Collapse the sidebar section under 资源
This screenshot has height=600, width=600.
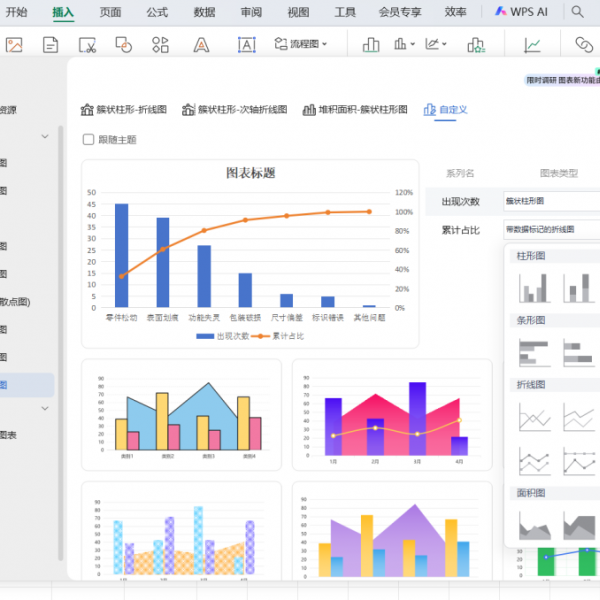[45, 136]
